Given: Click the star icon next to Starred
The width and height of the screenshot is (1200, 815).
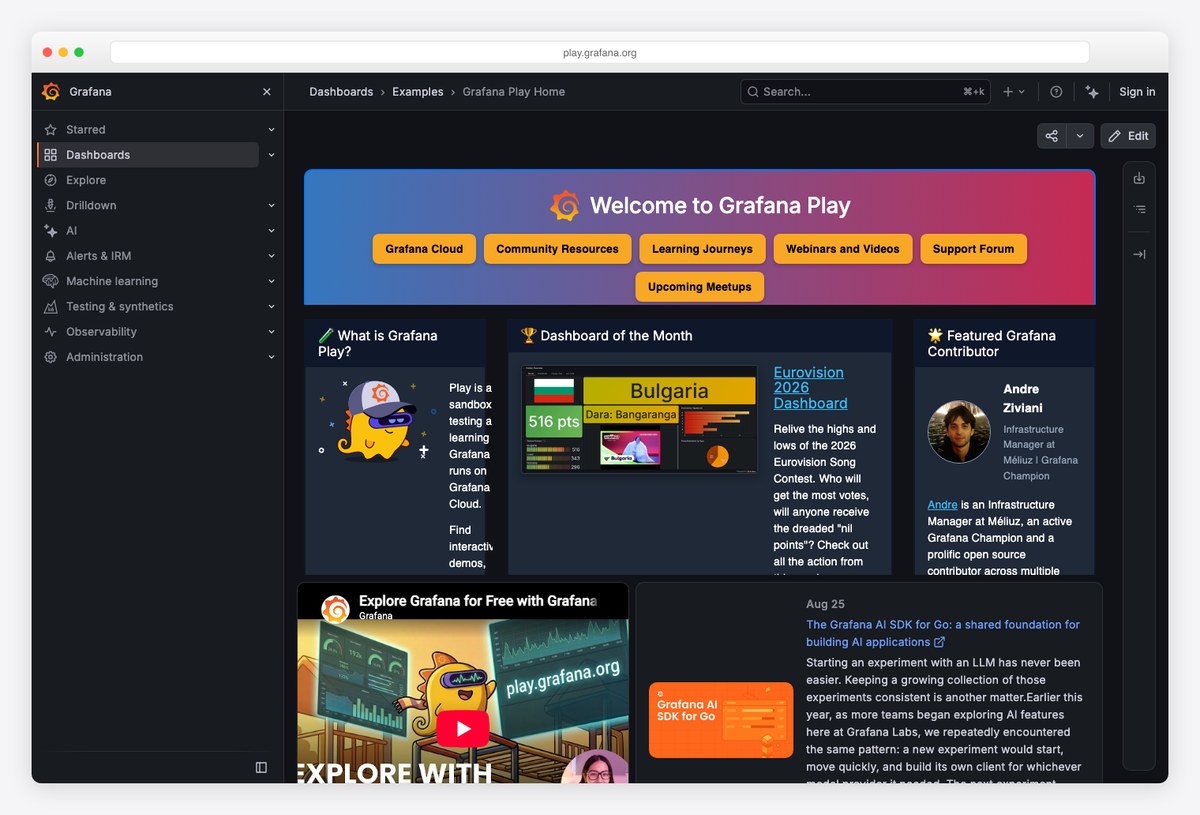Looking at the screenshot, I should click(x=51, y=130).
